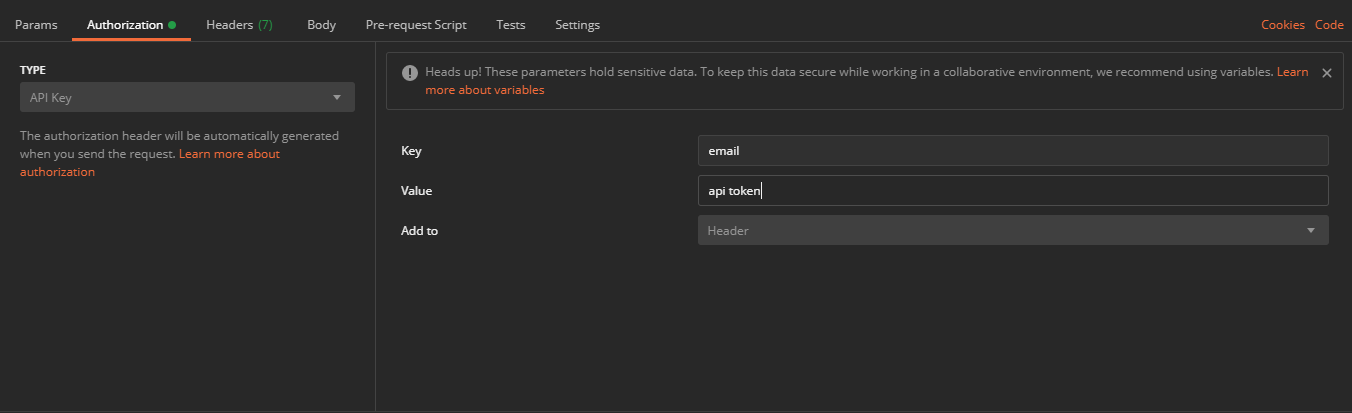Image resolution: width=1352 pixels, height=413 pixels.
Task: Dismiss the Heads up warning banner
Action: tap(1326, 73)
